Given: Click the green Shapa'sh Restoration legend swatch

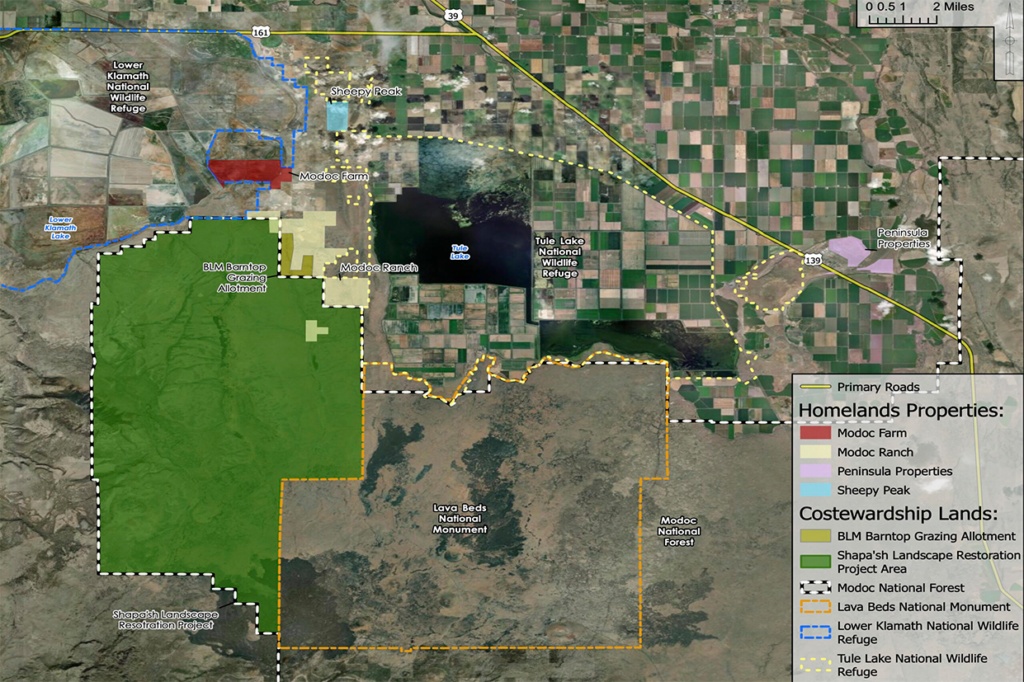Looking at the screenshot, I should [x=815, y=561].
